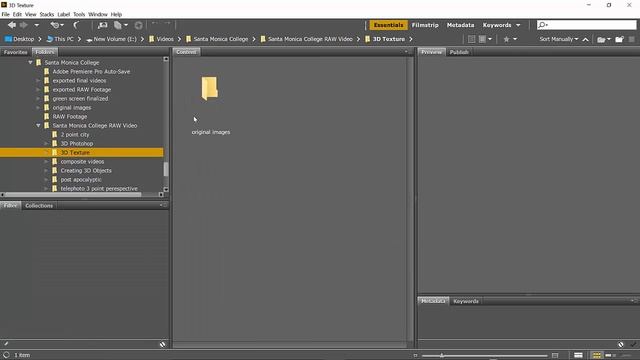The width and height of the screenshot is (640, 360).
Task: Switch to the Content tab
Action: point(186,52)
